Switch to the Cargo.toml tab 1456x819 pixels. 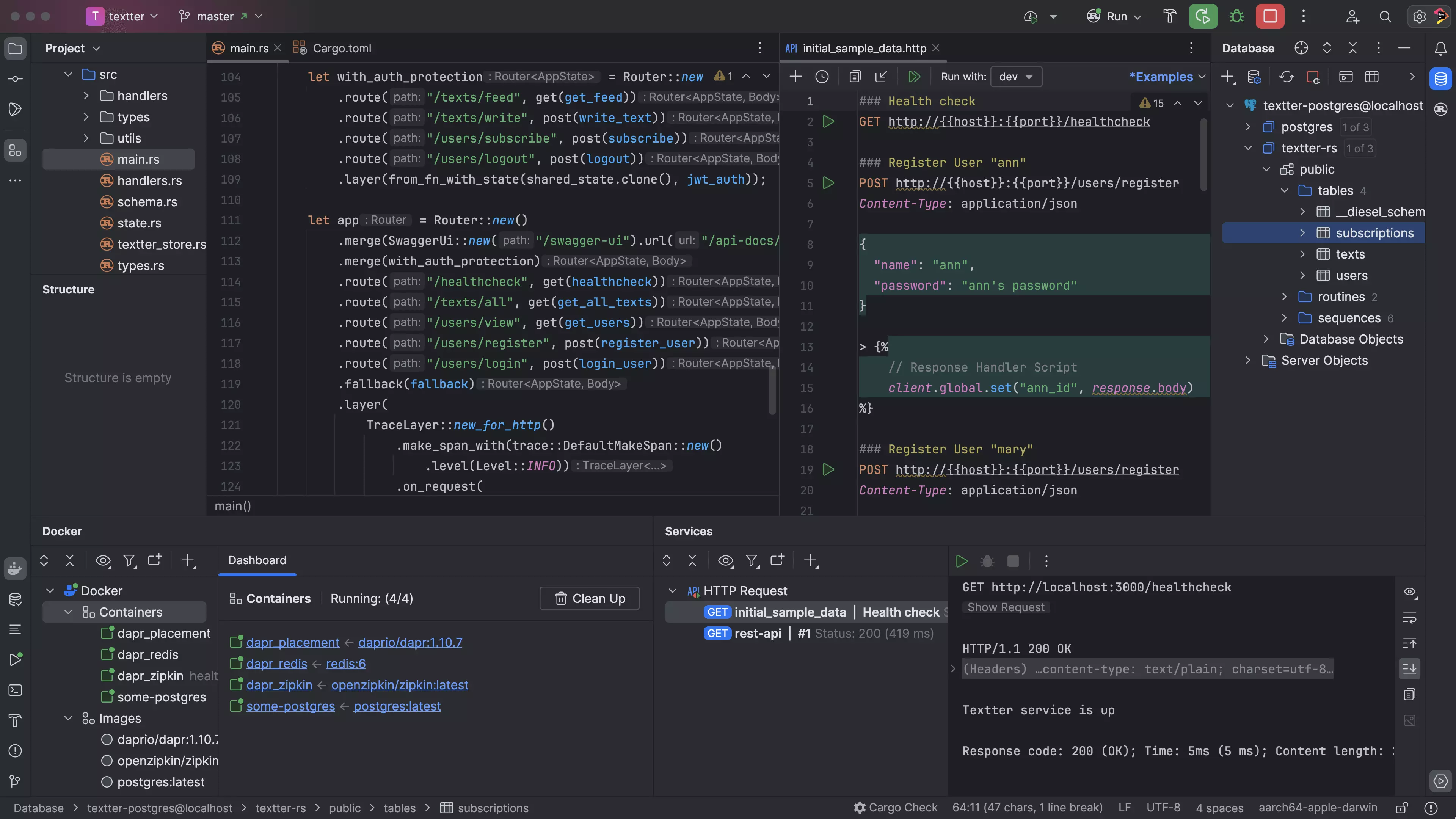[341, 49]
